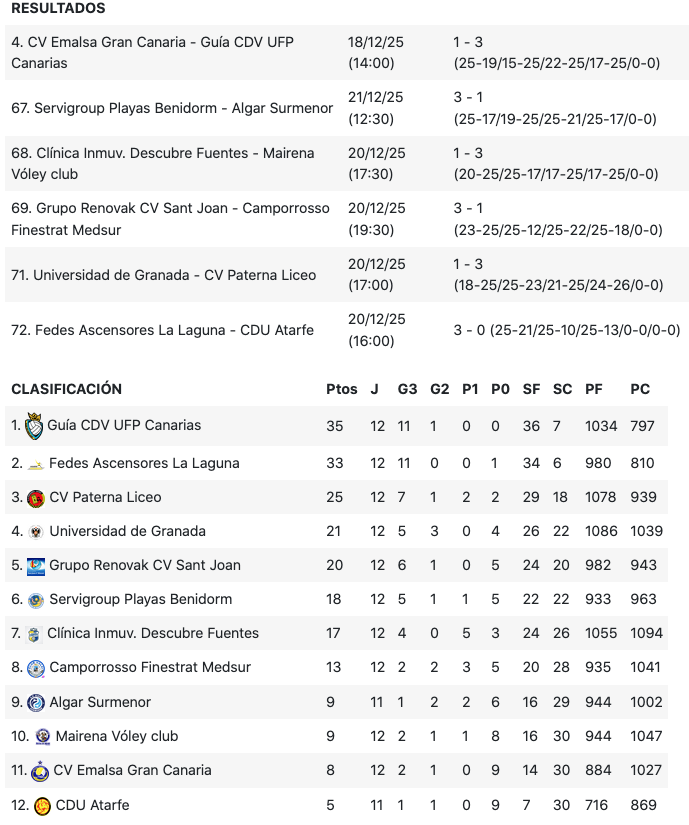Click the Algar Surmenor team logo
689x825 pixels.
(36, 703)
